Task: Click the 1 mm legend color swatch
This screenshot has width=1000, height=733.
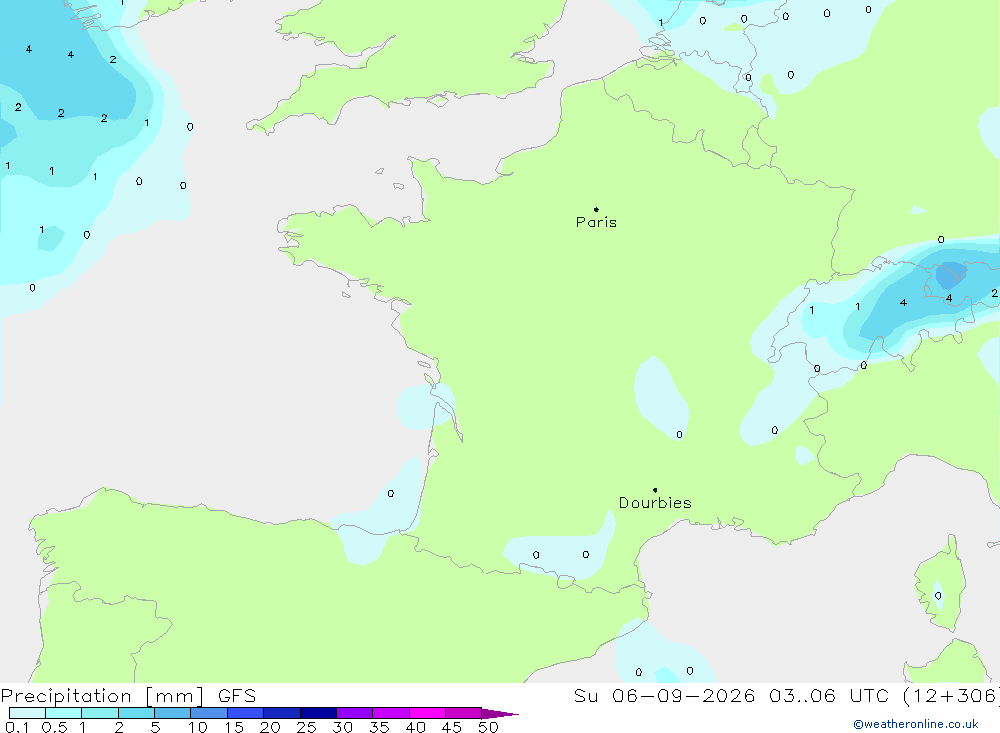Action: coord(100,713)
